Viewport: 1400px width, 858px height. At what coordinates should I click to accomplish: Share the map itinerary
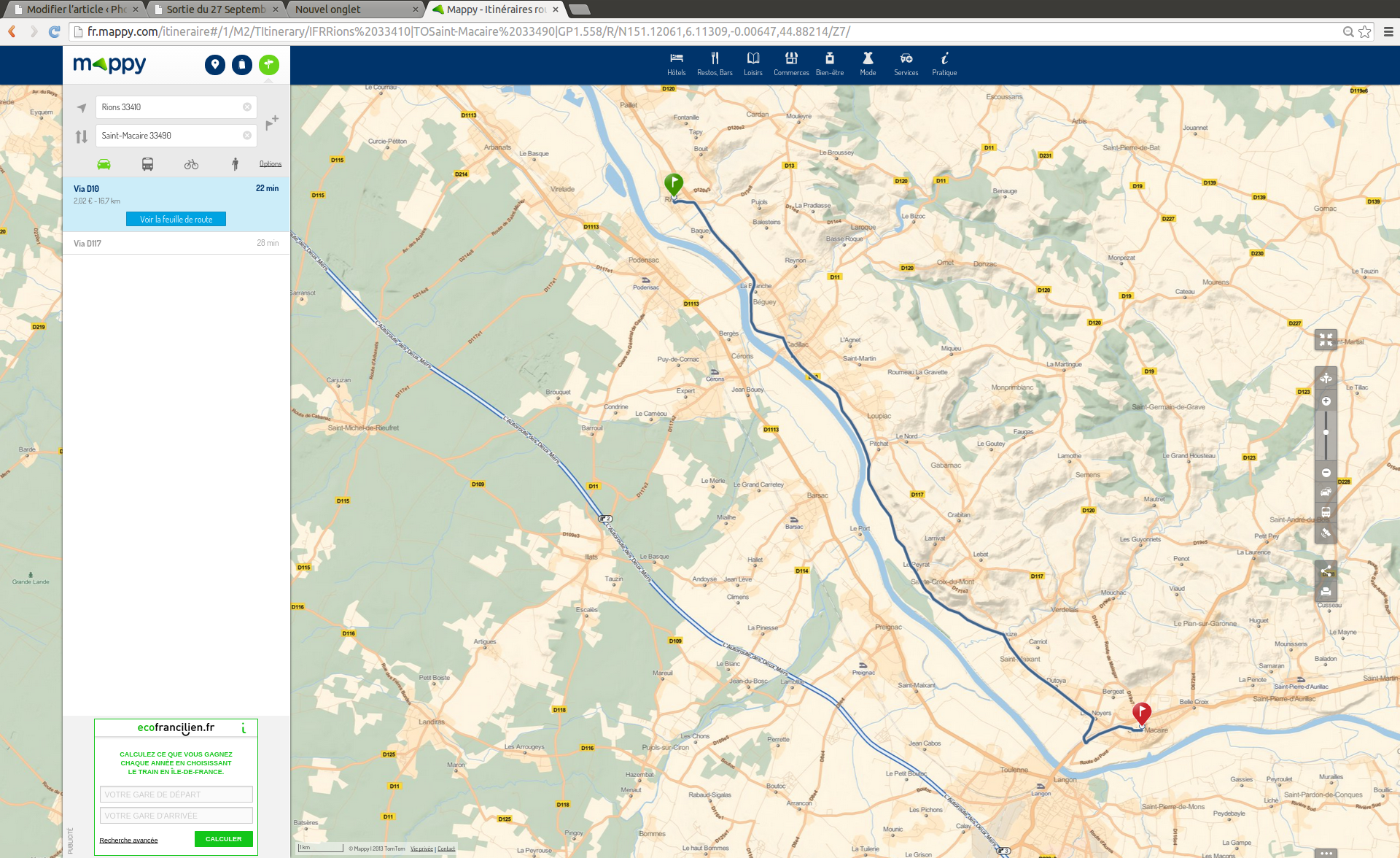pyautogui.click(x=1326, y=571)
